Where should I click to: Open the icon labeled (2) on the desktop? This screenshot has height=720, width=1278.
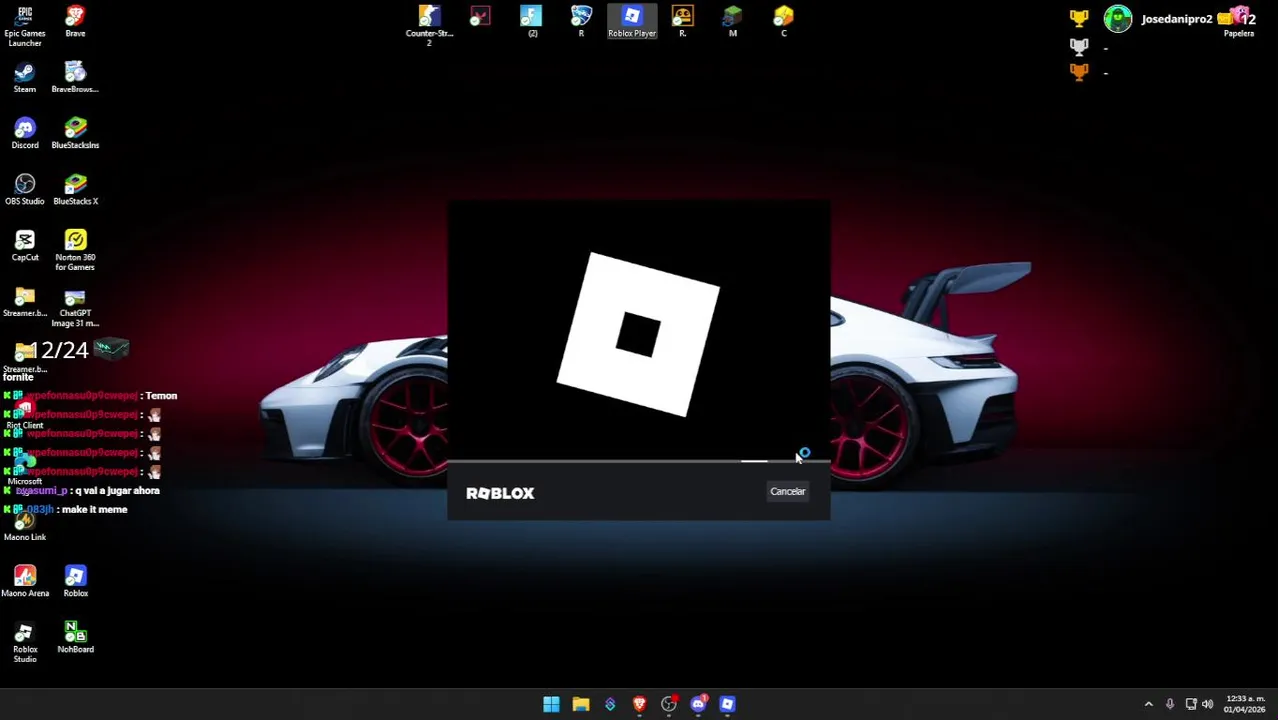pyautogui.click(x=532, y=21)
